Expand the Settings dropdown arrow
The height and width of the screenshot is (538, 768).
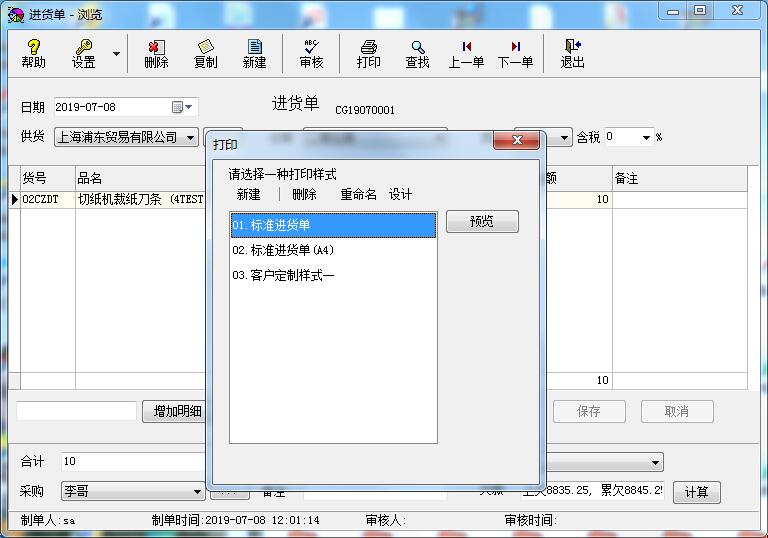coord(116,54)
